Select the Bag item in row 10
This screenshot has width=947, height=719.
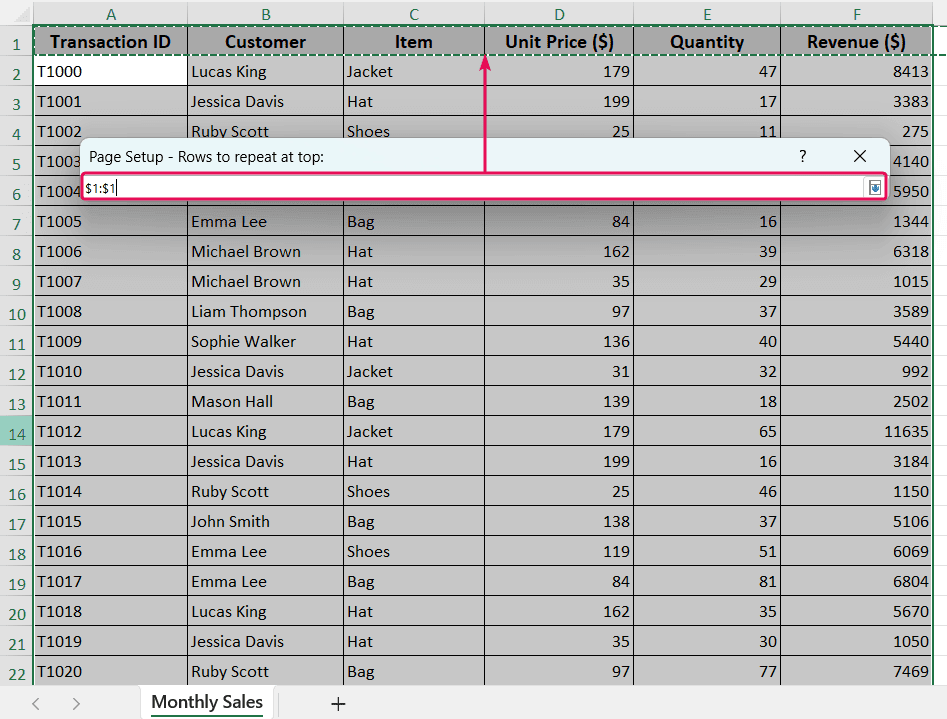point(414,311)
